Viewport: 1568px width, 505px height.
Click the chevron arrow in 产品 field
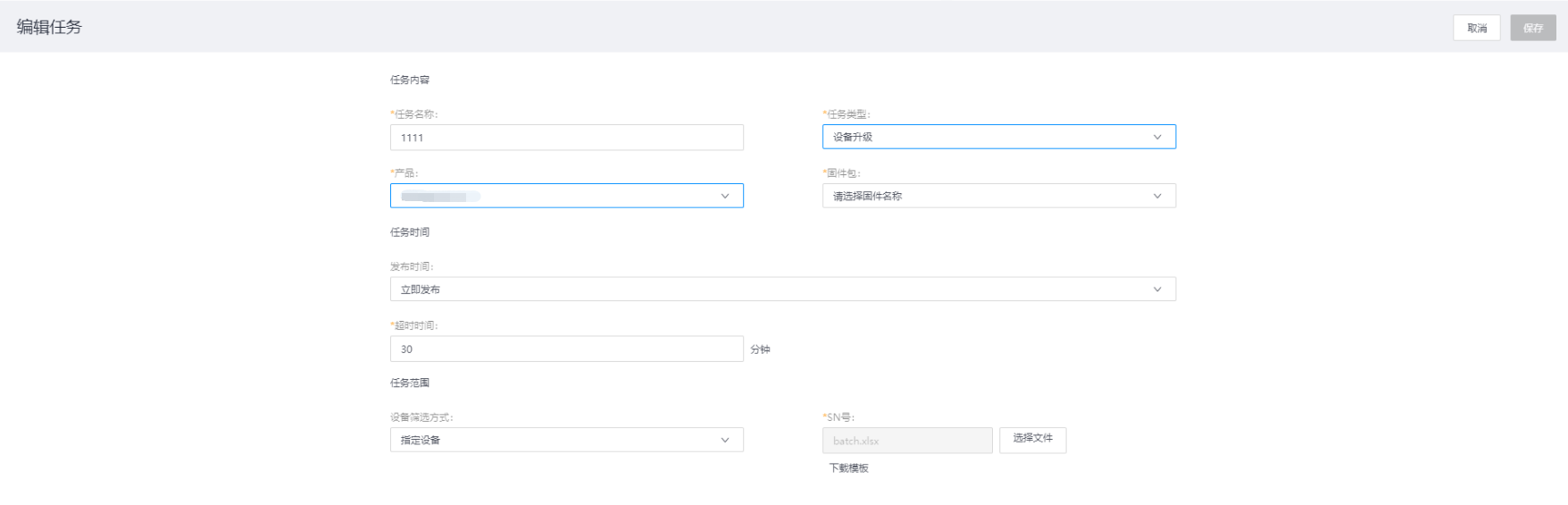point(724,196)
